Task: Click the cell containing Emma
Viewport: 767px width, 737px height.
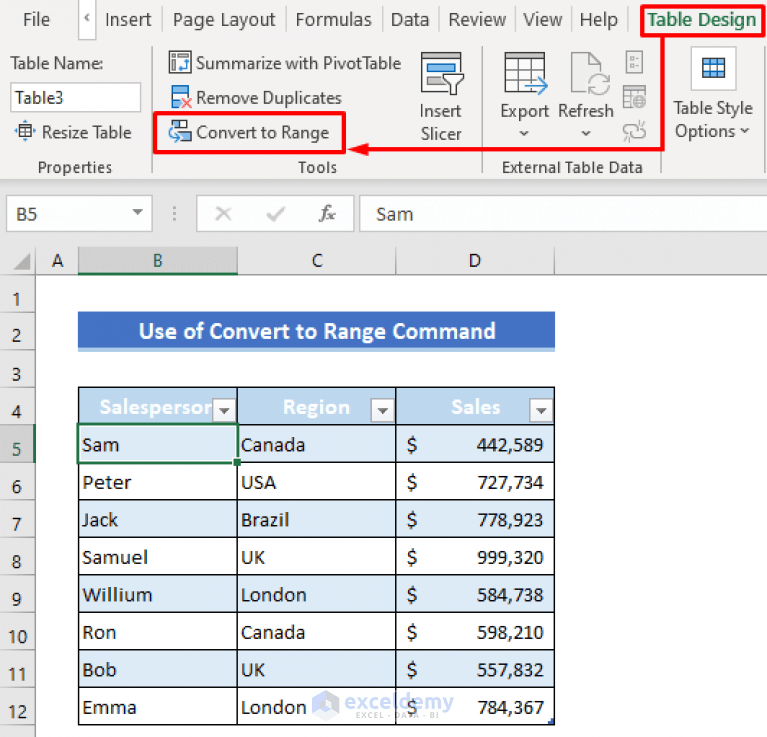Action: [158, 707]
